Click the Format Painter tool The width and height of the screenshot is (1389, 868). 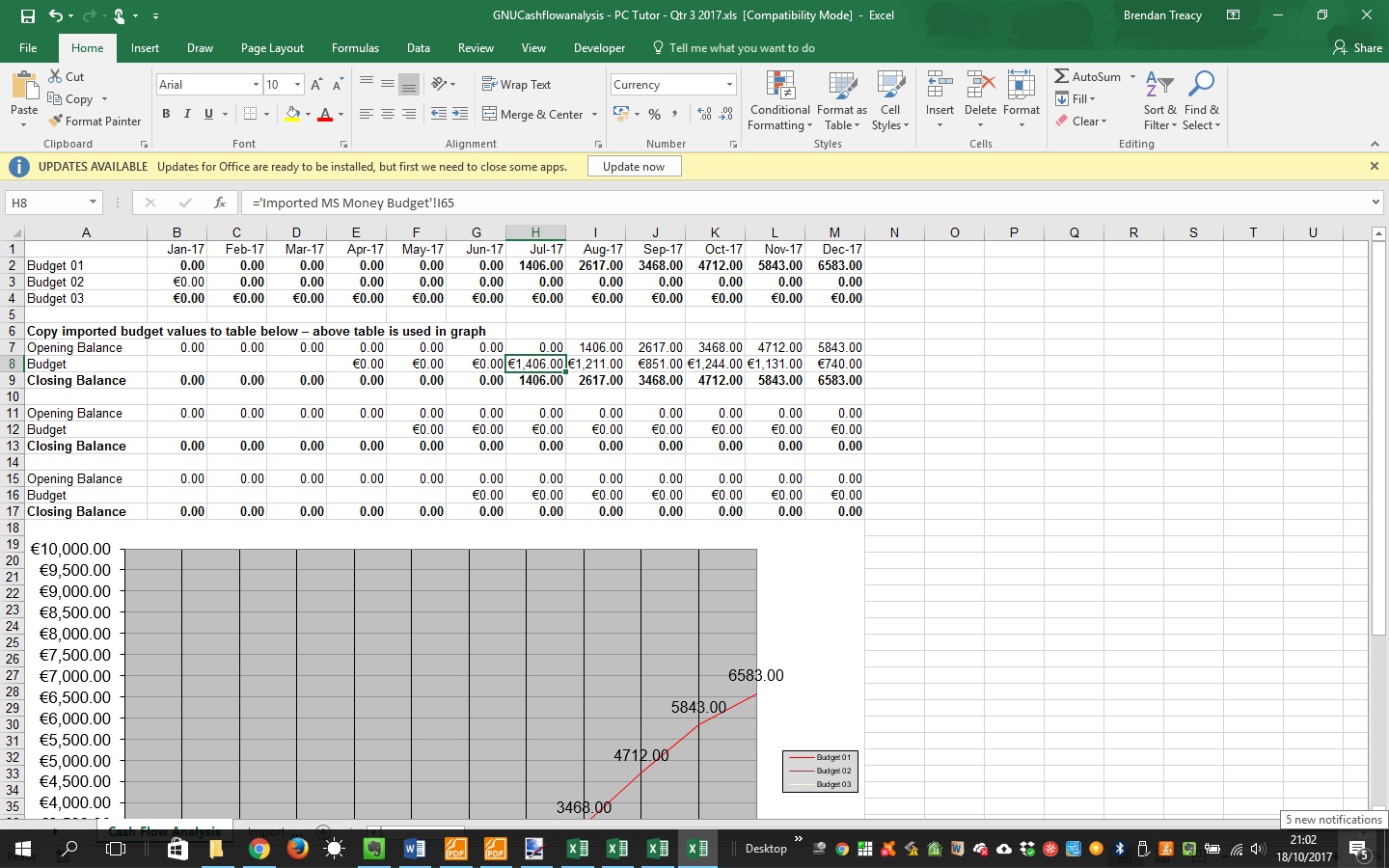(x=95, y=122)
